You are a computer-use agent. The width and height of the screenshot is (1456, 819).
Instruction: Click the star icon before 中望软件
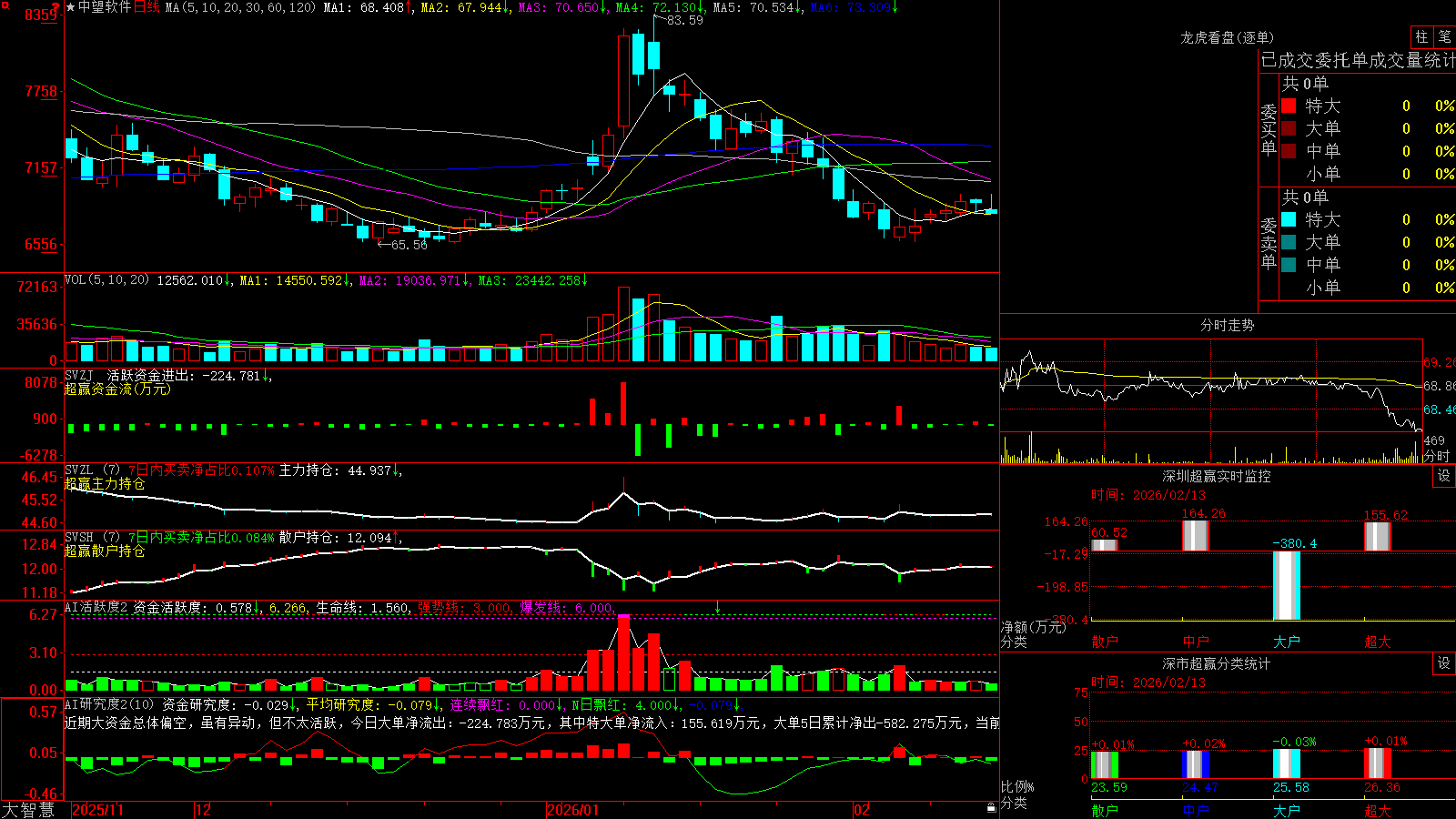point(70,7)
